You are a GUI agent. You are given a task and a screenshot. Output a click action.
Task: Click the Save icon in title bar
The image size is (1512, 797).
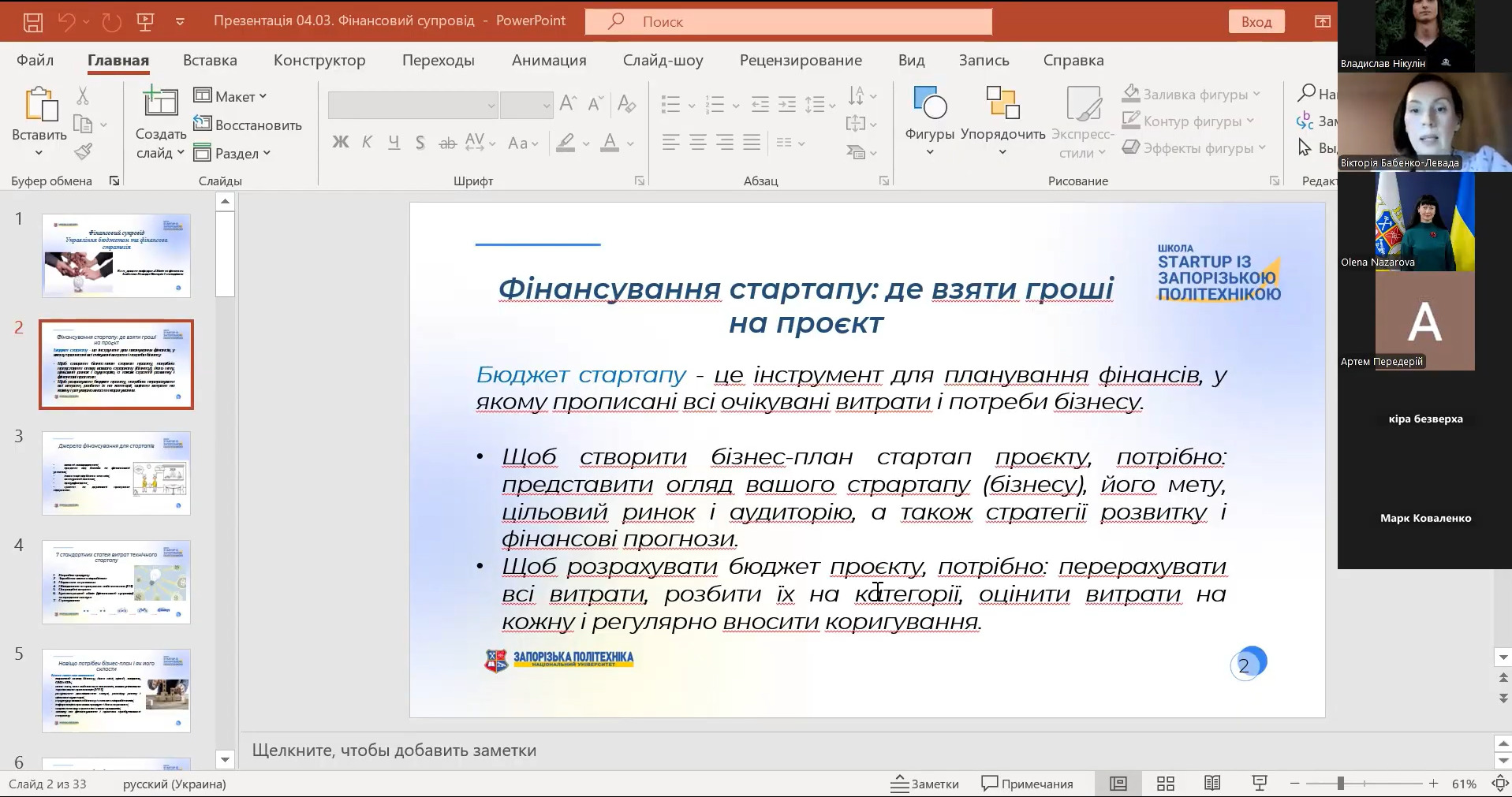[x=32, y=22]
